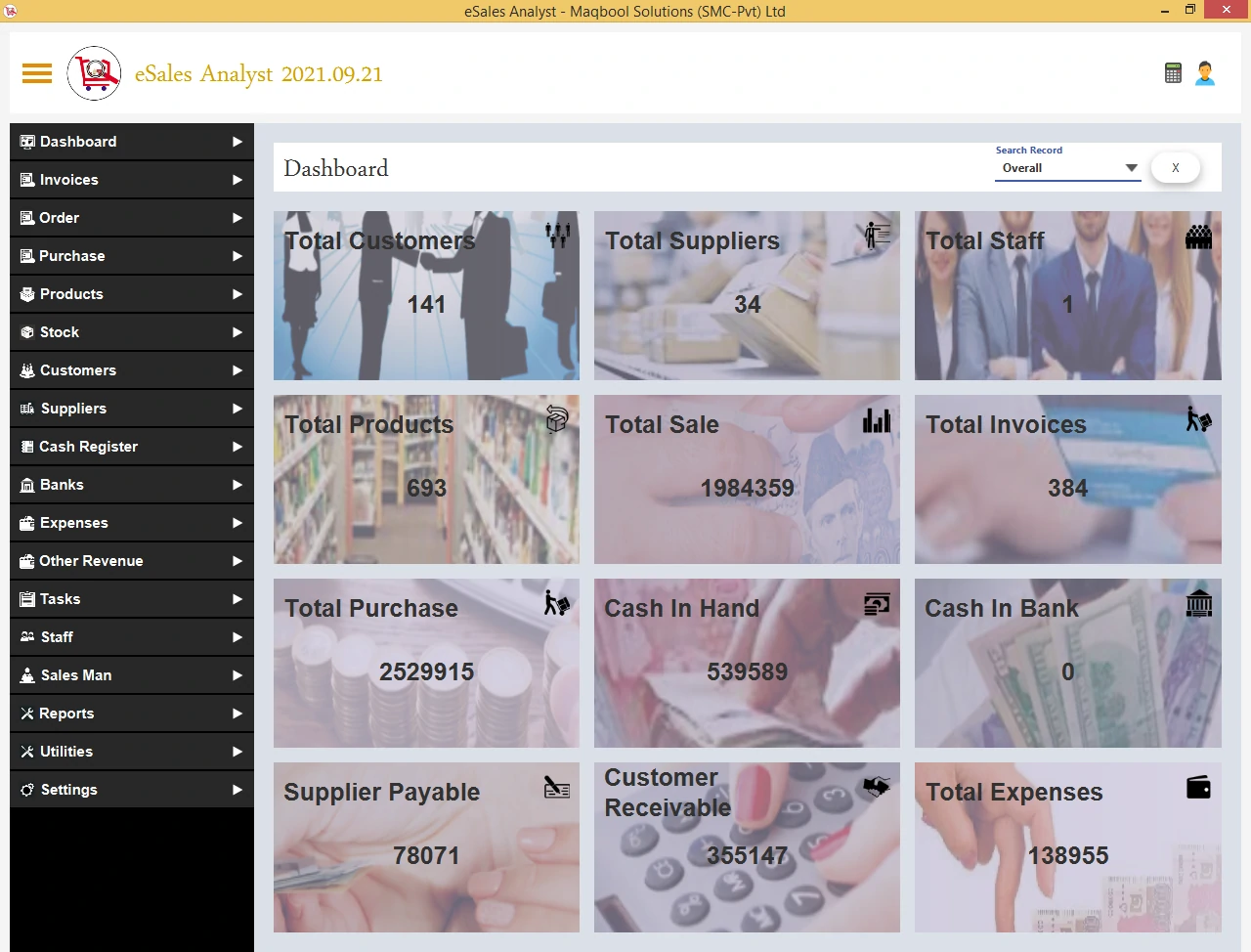The height and width of the screenshot is (952, 1251).
Task: Click the Invoices sidebar icon
Action: [x=27, y=180]
